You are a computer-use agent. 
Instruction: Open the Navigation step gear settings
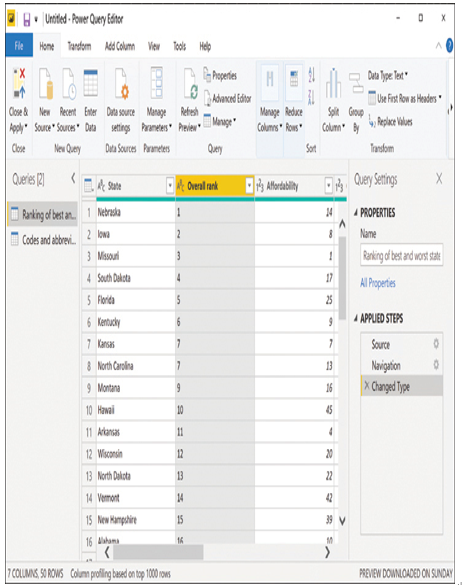[436, 364]
